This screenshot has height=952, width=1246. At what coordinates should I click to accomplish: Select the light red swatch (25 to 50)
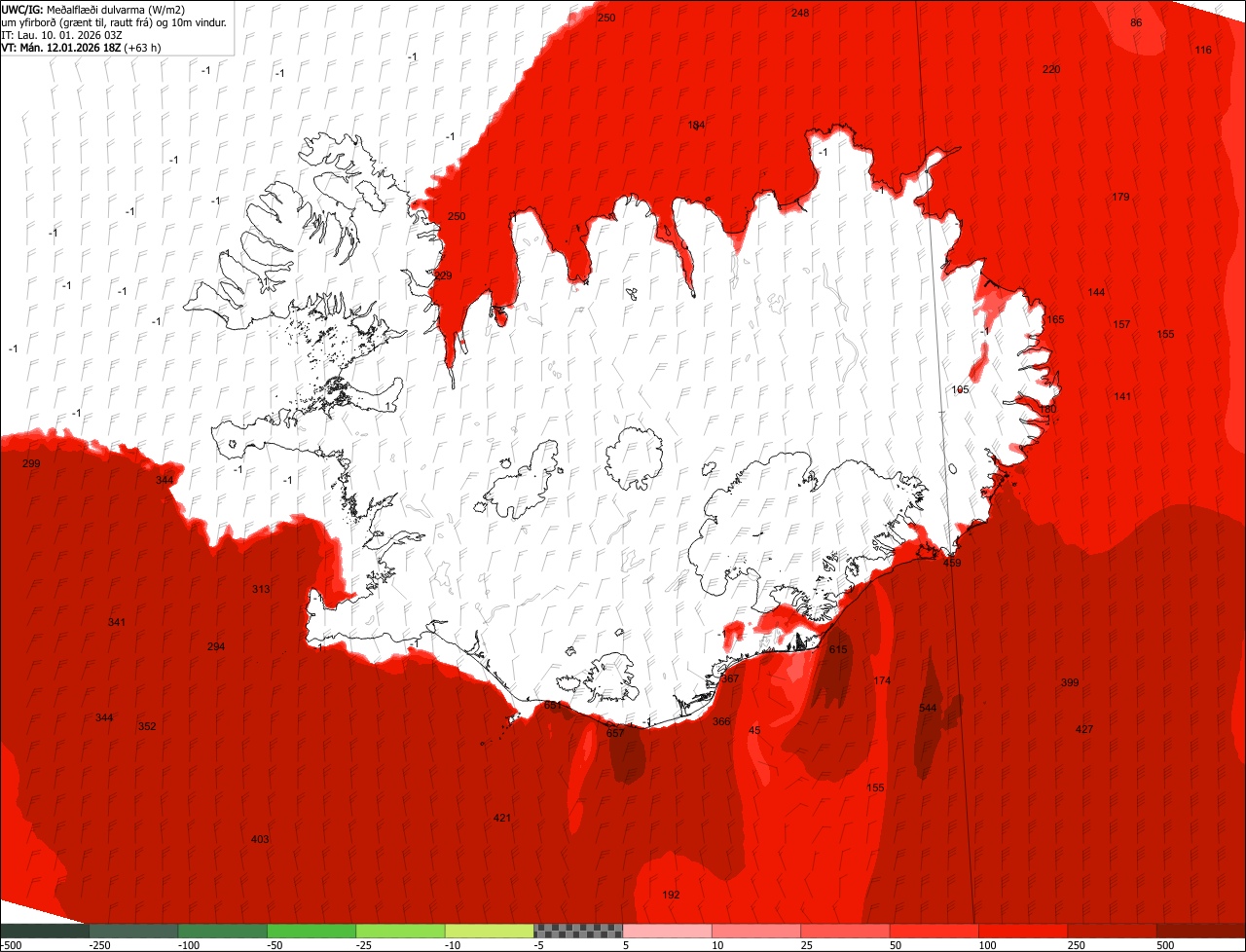pos(845,931)
